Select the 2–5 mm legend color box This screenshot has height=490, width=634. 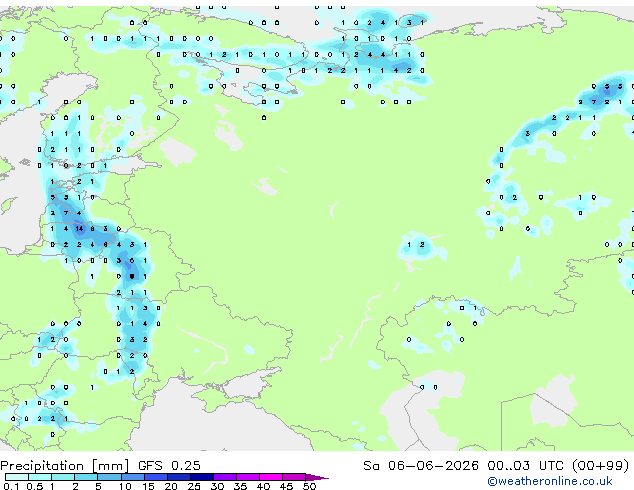(x=86, y=477)
